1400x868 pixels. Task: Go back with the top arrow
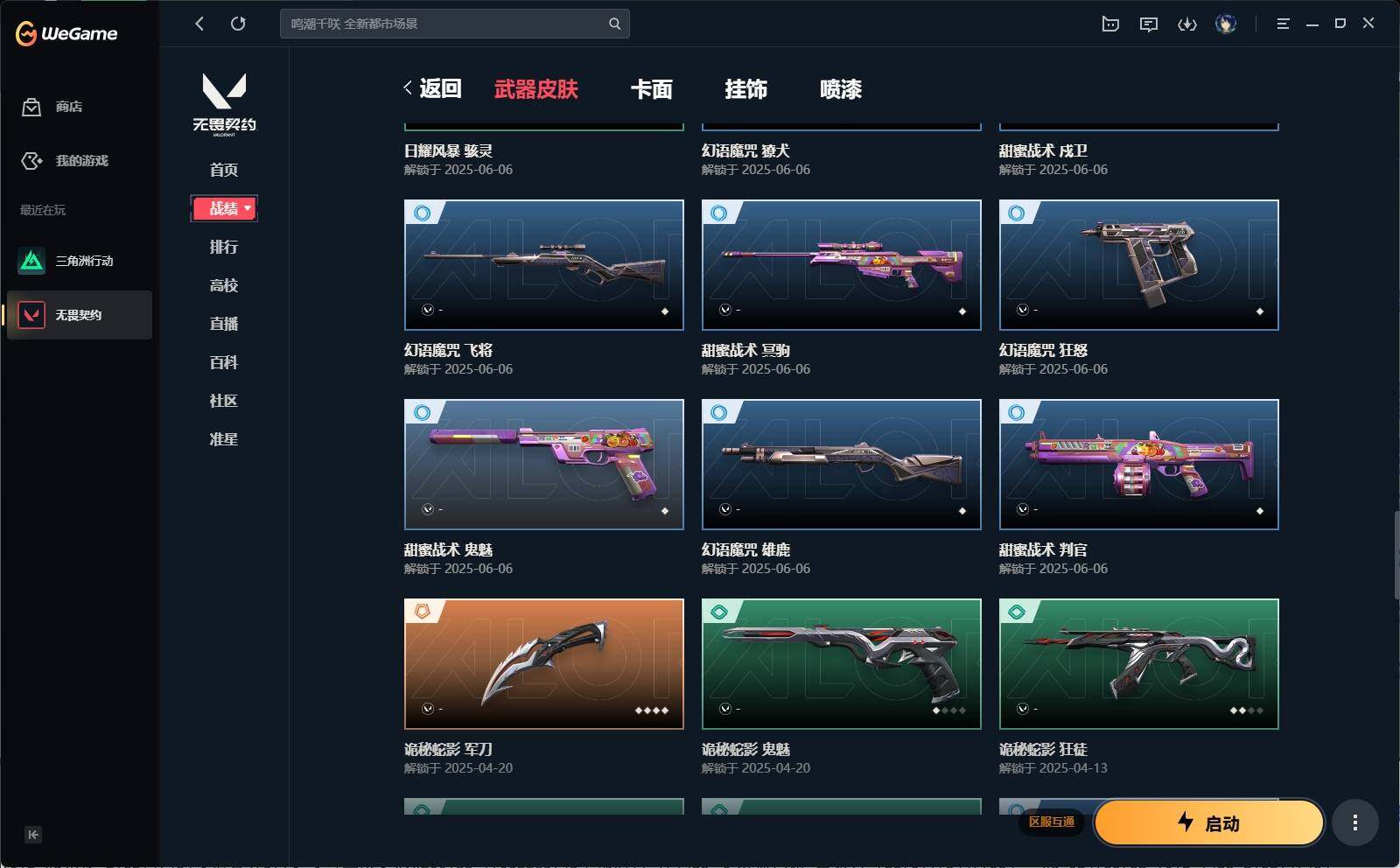pos(199,24)
